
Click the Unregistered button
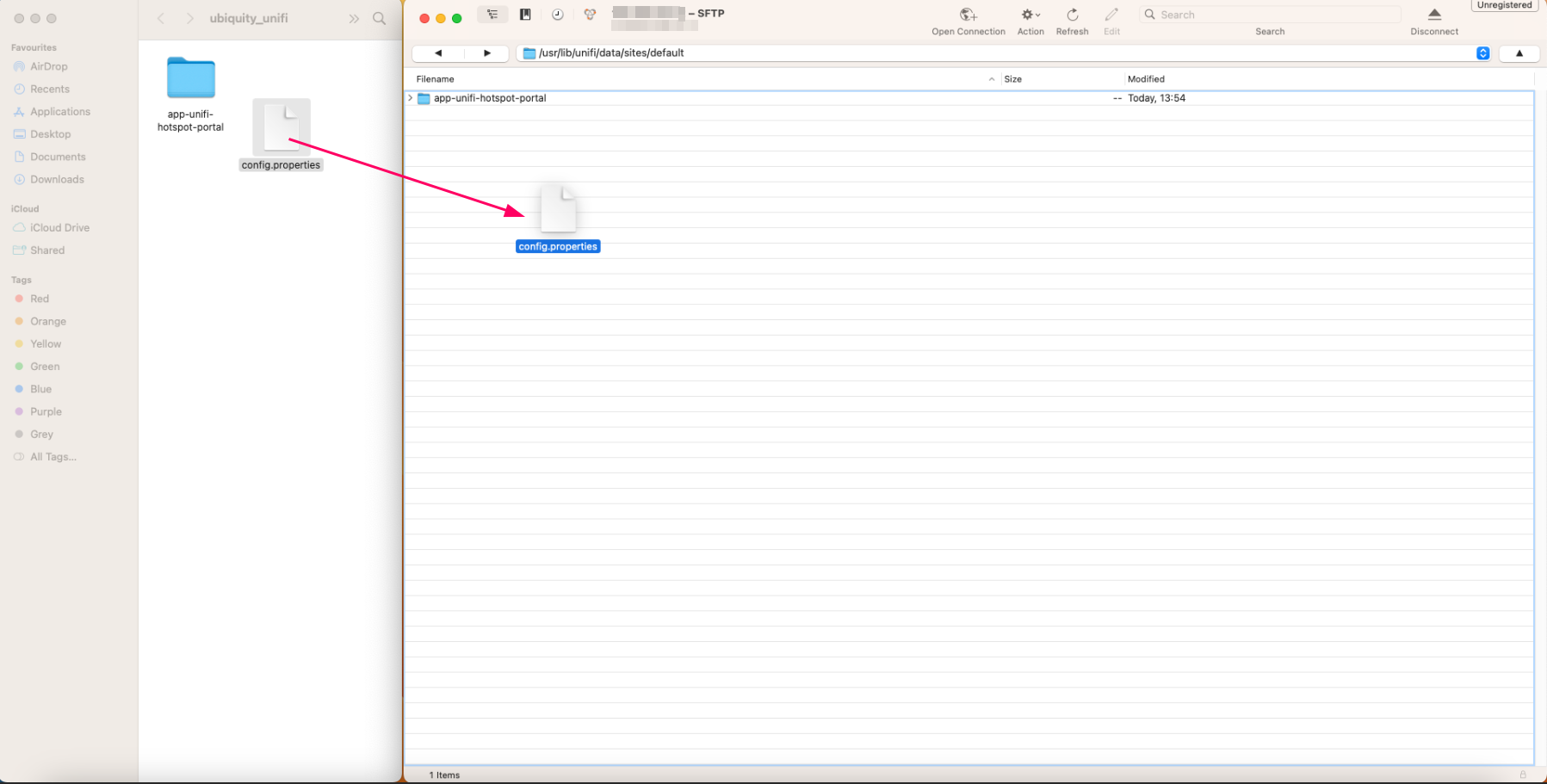pos(1504,5)
